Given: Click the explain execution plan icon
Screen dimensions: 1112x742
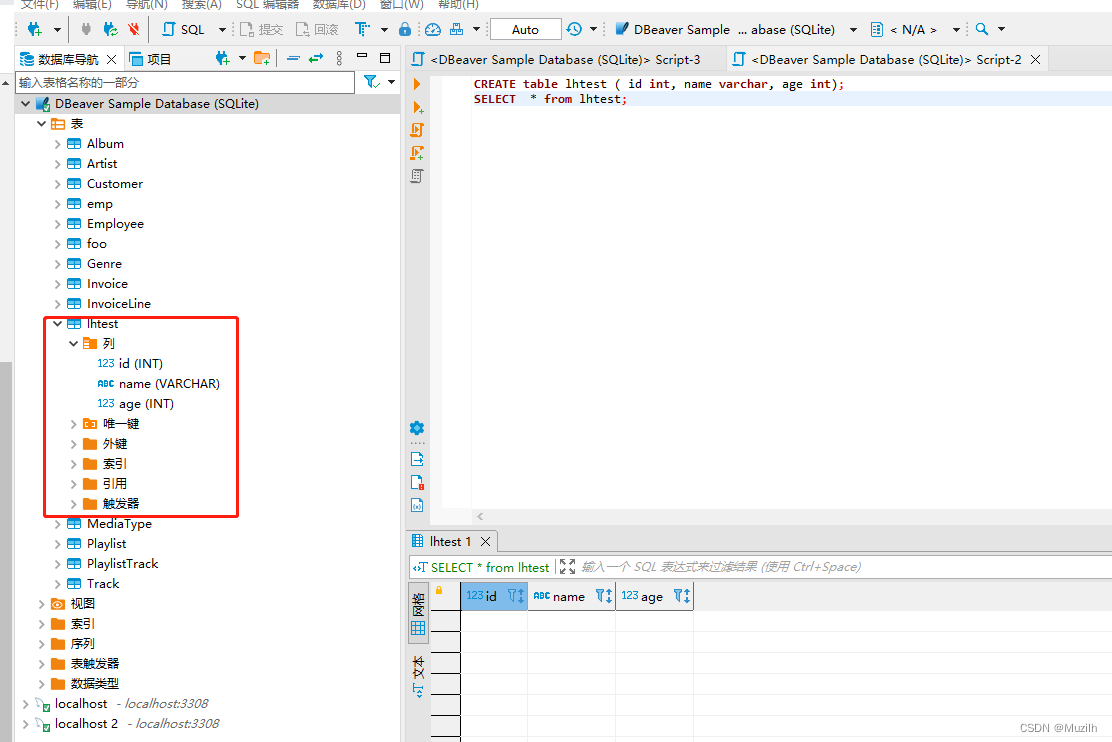Looking at the screenshot, I should click(x=417, y=175).
